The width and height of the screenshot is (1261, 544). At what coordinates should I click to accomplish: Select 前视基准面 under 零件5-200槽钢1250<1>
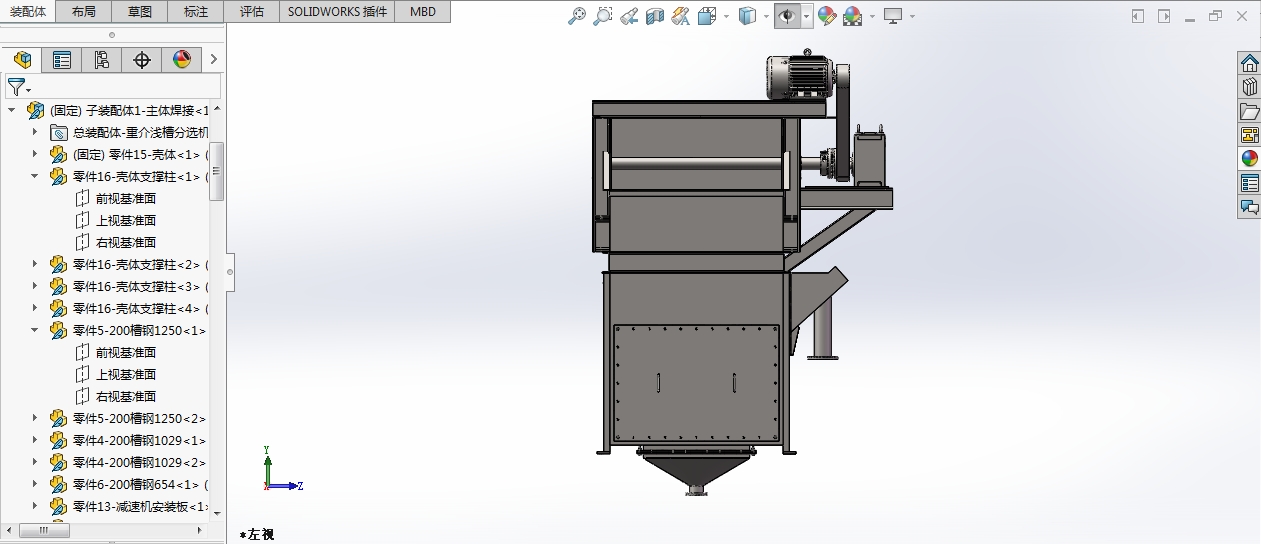pyautogui.click(x=125, y=352)
